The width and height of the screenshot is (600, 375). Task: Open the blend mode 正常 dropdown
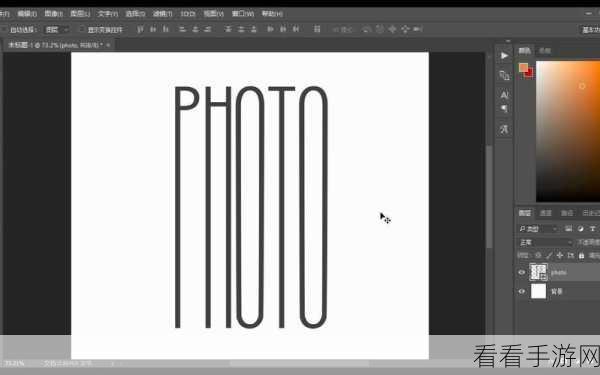tap(545, 243)
